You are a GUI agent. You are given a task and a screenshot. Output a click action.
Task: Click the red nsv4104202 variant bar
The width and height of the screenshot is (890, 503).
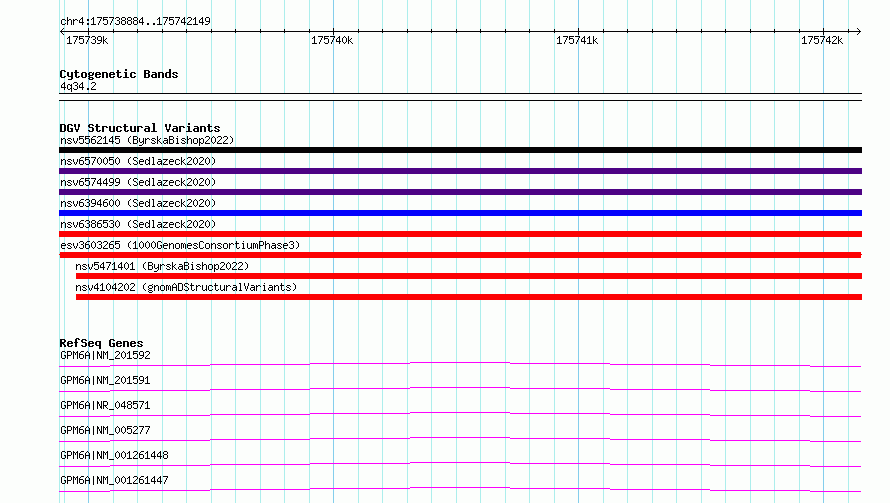[469, 297]
